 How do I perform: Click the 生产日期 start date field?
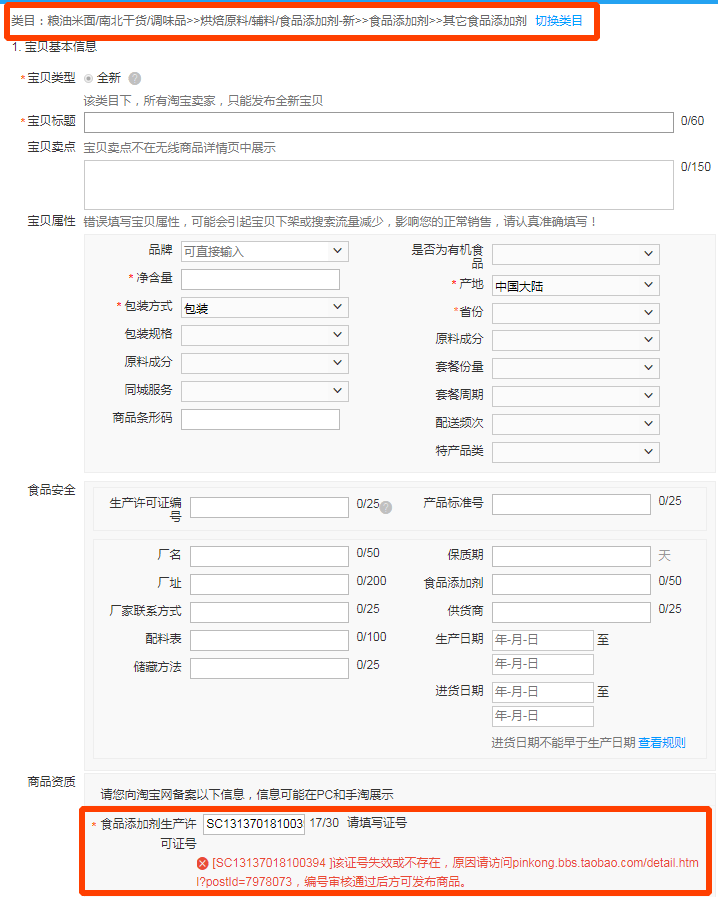tap(542, 641)
